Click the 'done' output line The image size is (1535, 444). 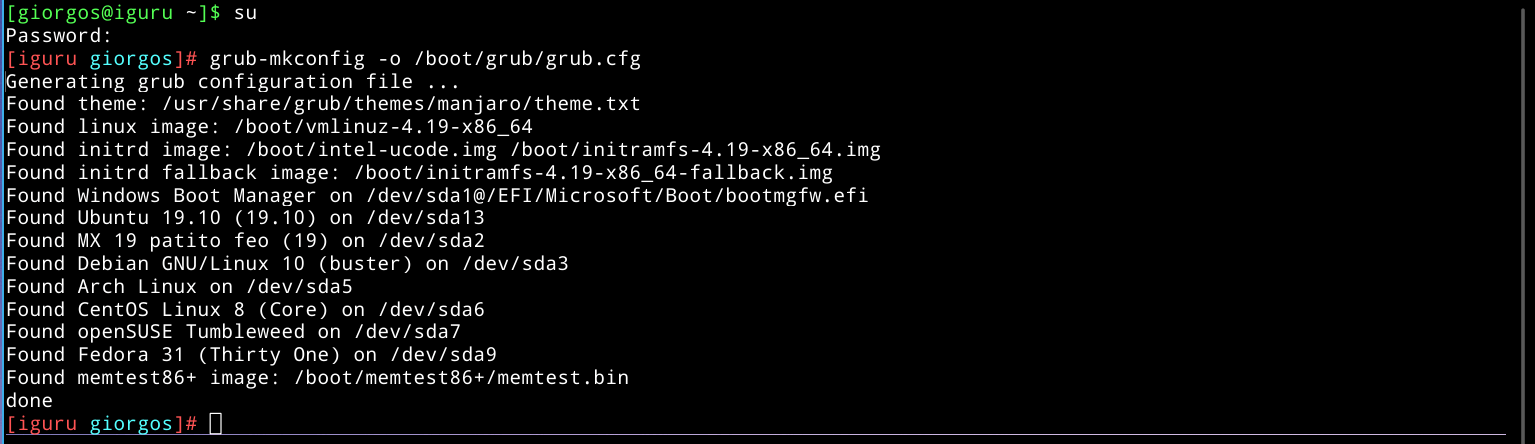[x=29, y=401]
